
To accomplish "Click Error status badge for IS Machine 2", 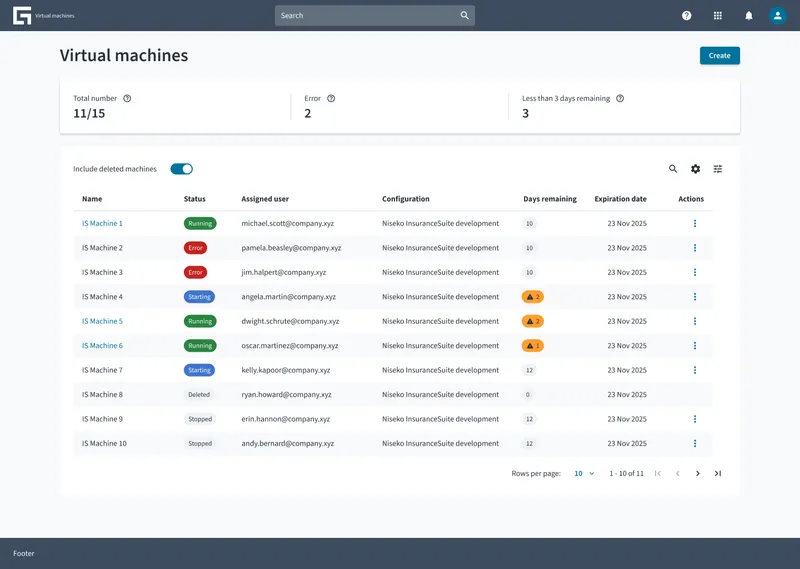I will (x=195, y=248).
